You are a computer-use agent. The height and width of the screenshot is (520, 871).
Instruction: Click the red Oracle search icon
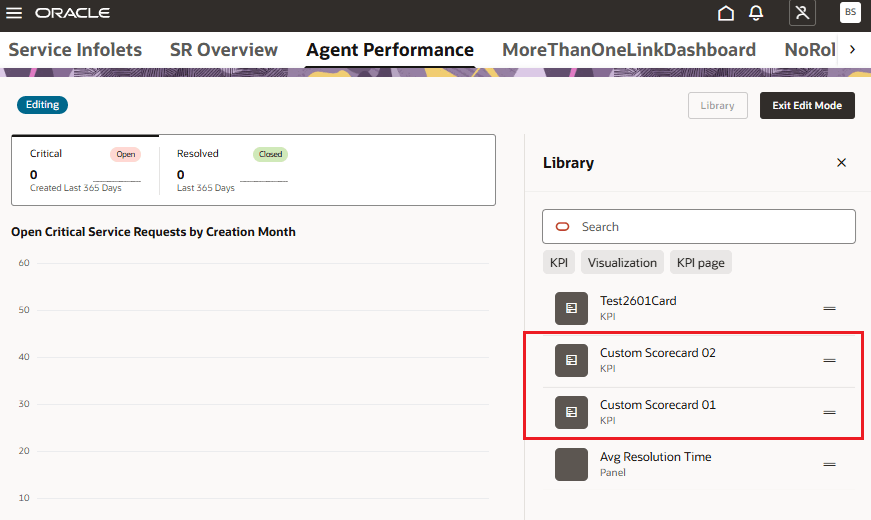pos(563,227)
